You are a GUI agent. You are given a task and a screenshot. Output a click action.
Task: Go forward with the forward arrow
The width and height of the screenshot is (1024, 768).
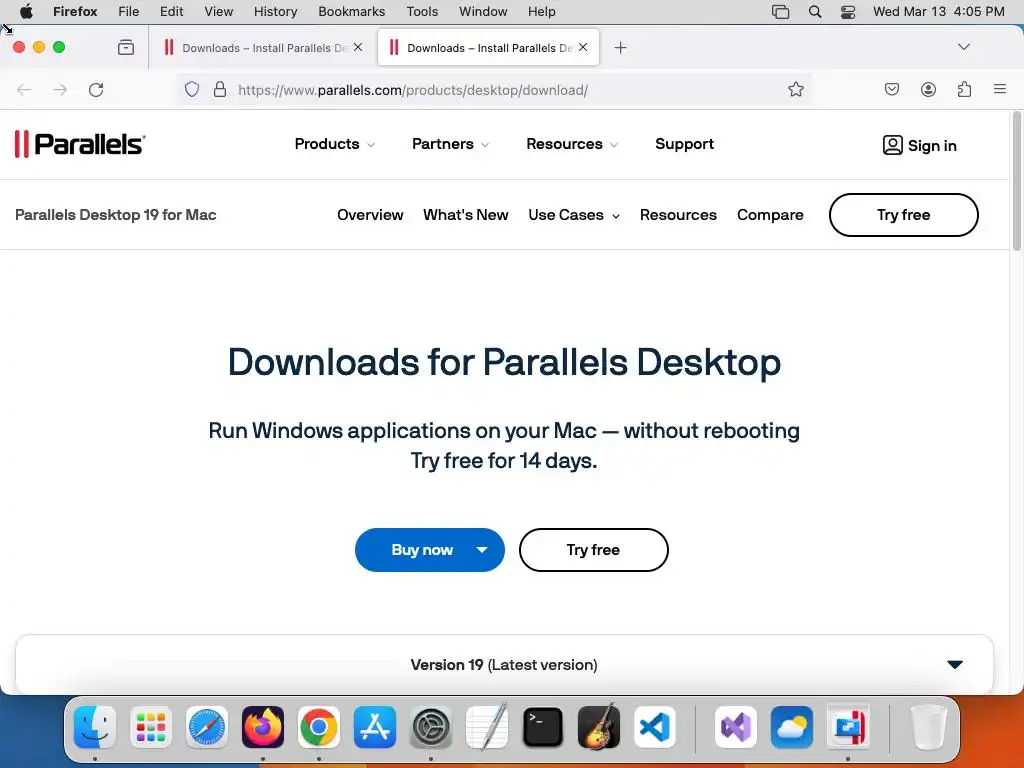point(60,89)
